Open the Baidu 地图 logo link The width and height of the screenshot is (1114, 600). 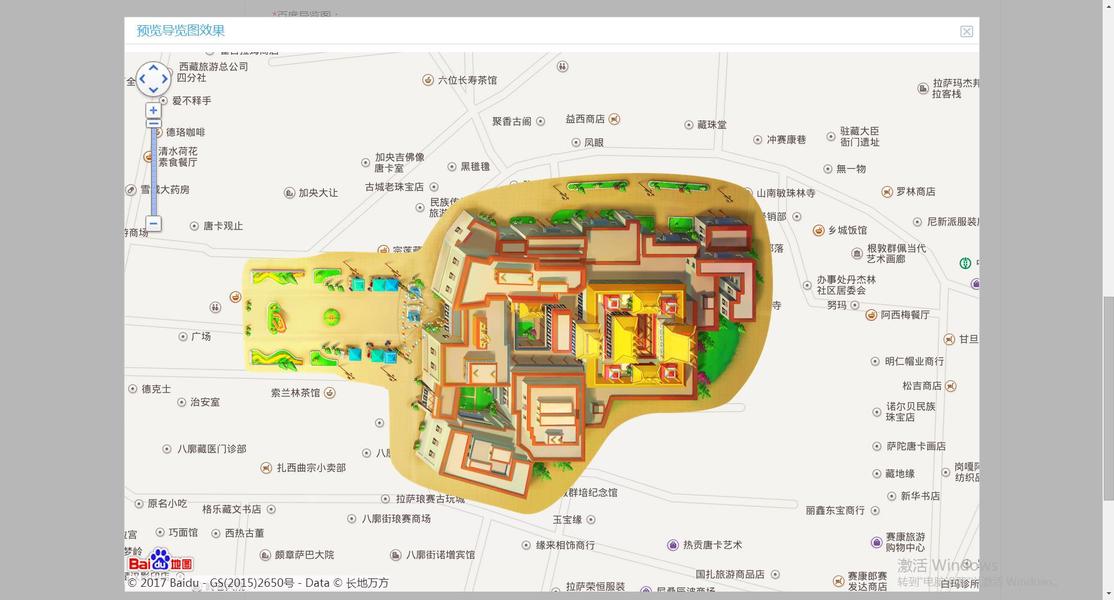pyautogui.click(x=161, y=561)
